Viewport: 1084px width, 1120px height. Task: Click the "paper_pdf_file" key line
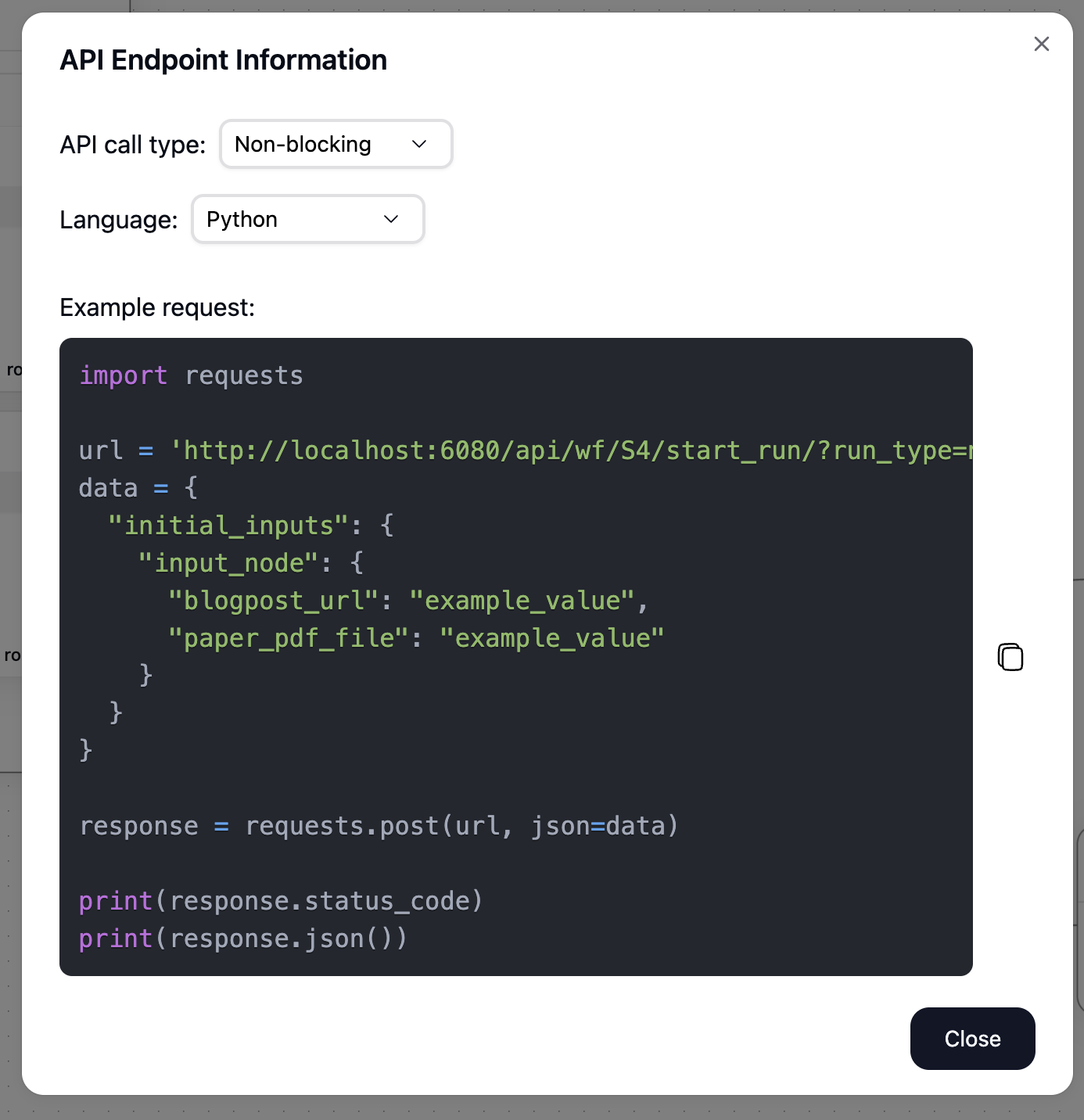pyautogui.click(x=416, y=638)
